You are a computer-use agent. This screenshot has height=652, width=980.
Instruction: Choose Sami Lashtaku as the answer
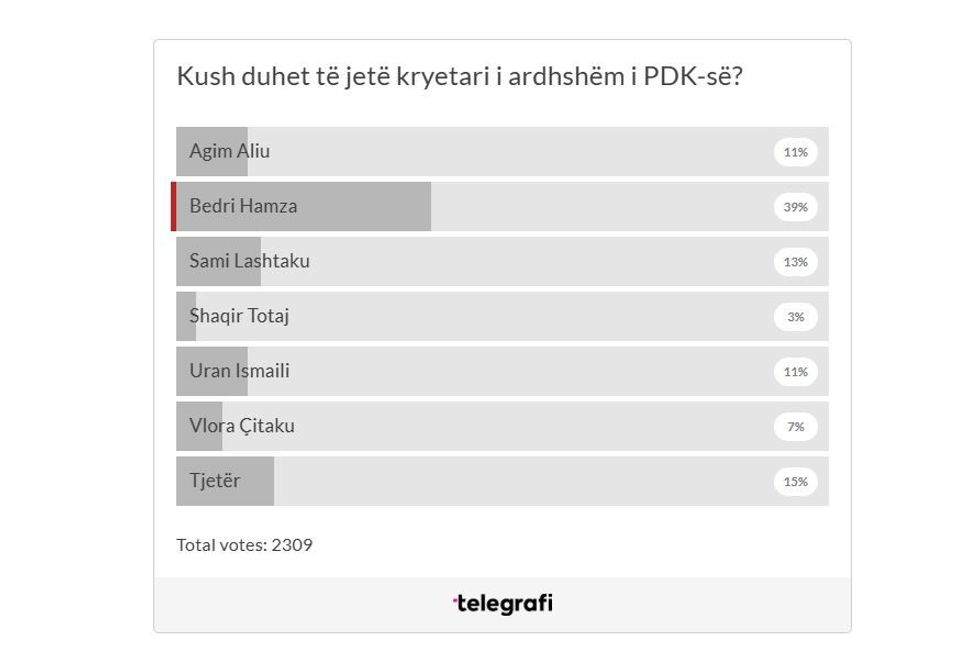(249, 262)
